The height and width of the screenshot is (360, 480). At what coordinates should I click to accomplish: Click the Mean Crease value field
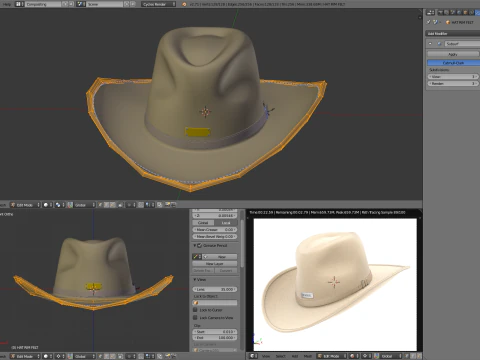point(215,230)
